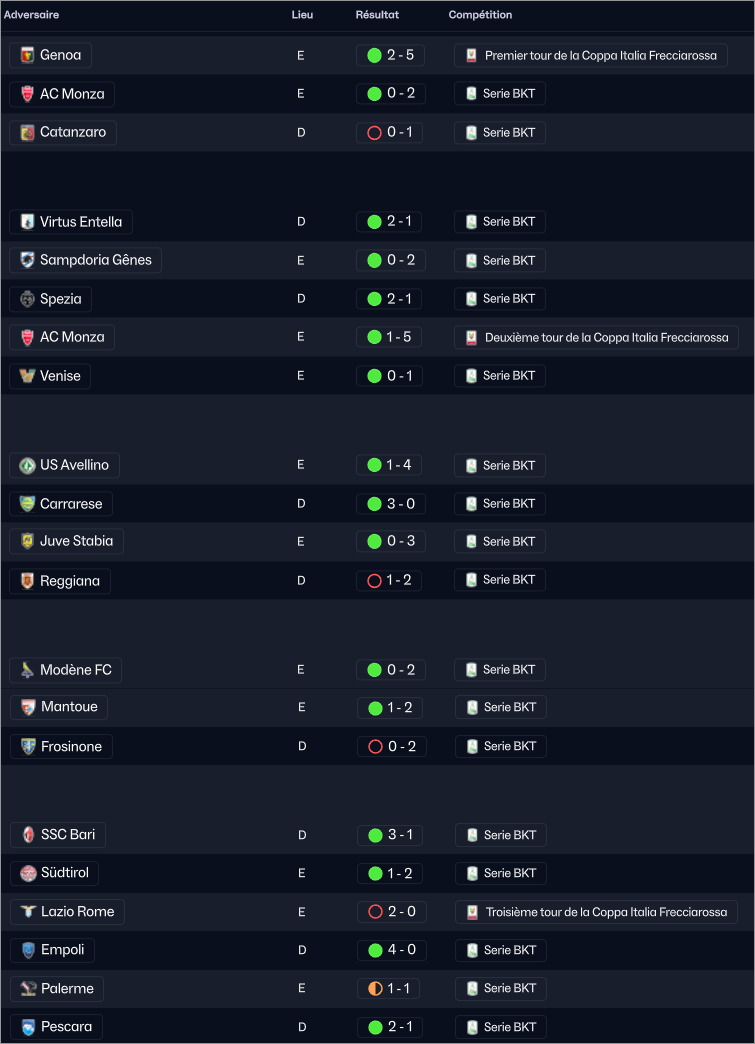
Task: Open the 2 - 5 result against Genoa
Action: click(x=390, y=55)
